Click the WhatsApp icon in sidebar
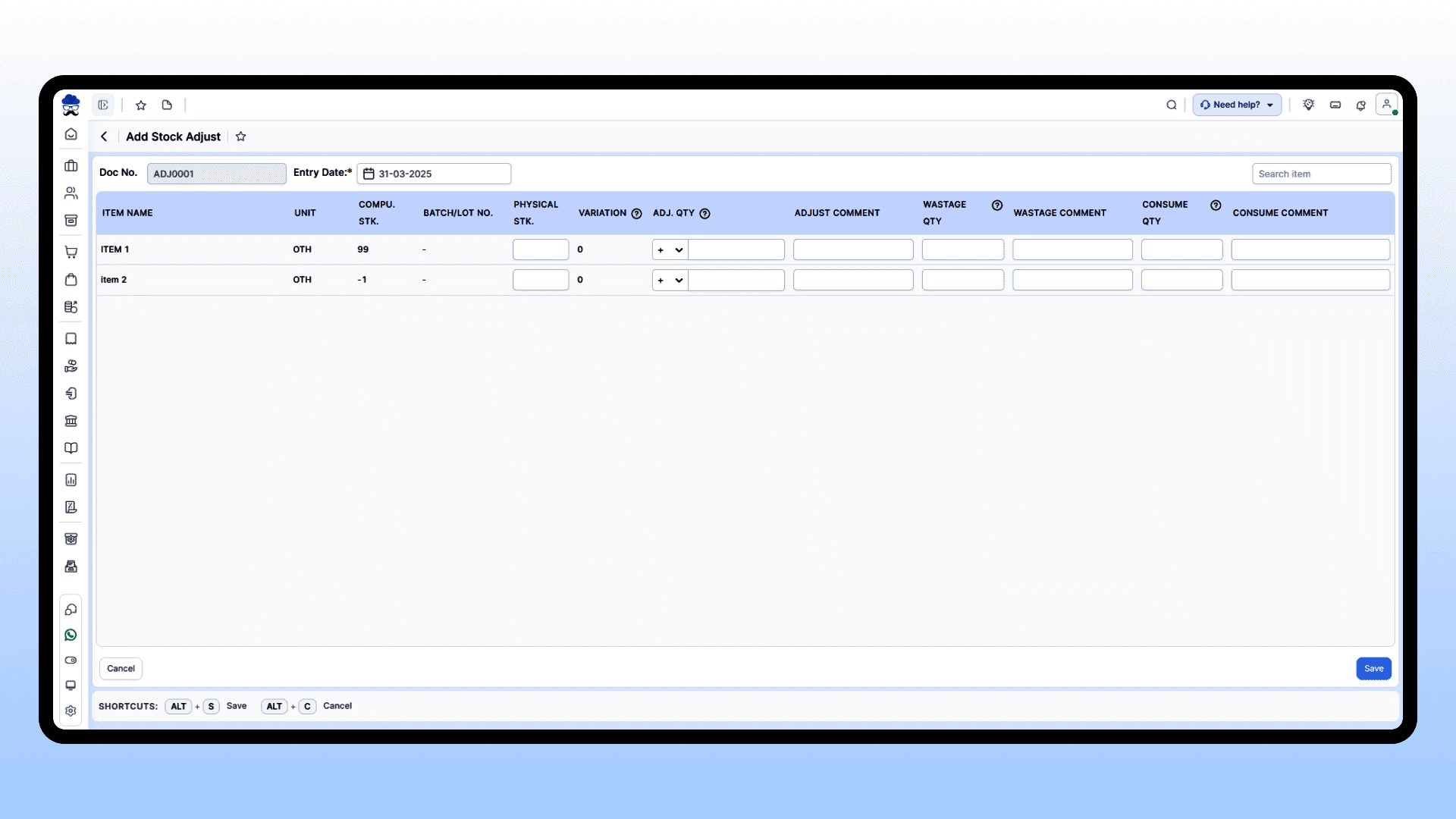This screenshot has height=819, width=1456. coord(71,635)
